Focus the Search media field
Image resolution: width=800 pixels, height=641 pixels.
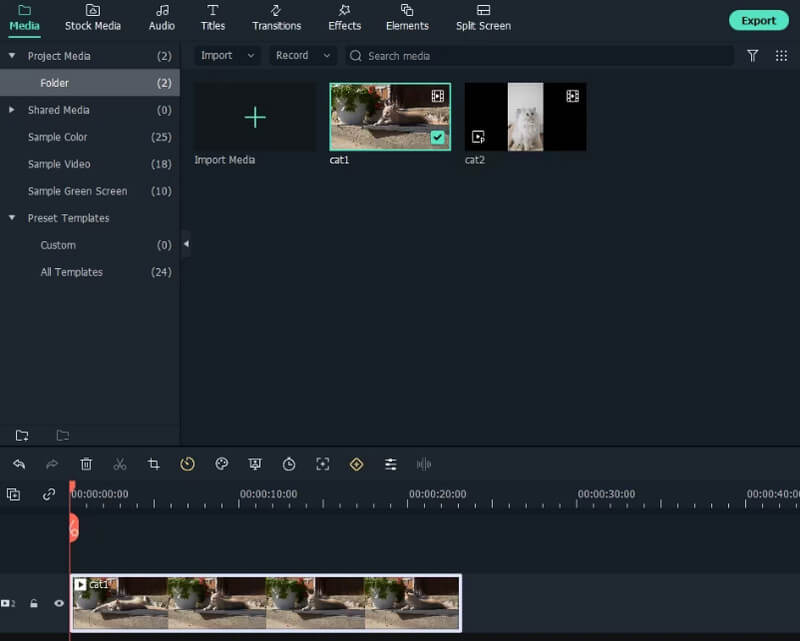(x=540, y=56)
